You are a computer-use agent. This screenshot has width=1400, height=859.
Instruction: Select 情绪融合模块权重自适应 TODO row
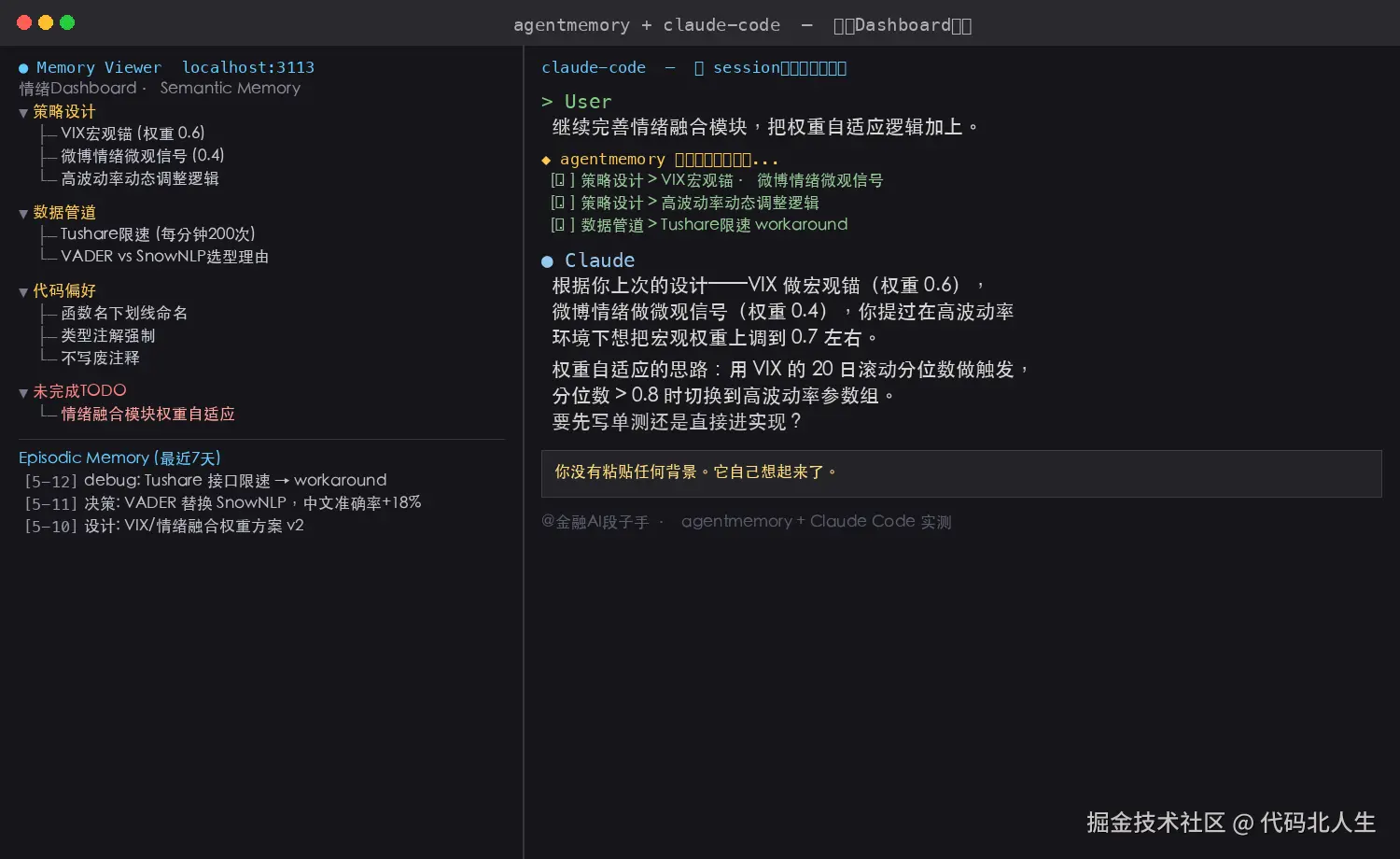click(147, 414)
